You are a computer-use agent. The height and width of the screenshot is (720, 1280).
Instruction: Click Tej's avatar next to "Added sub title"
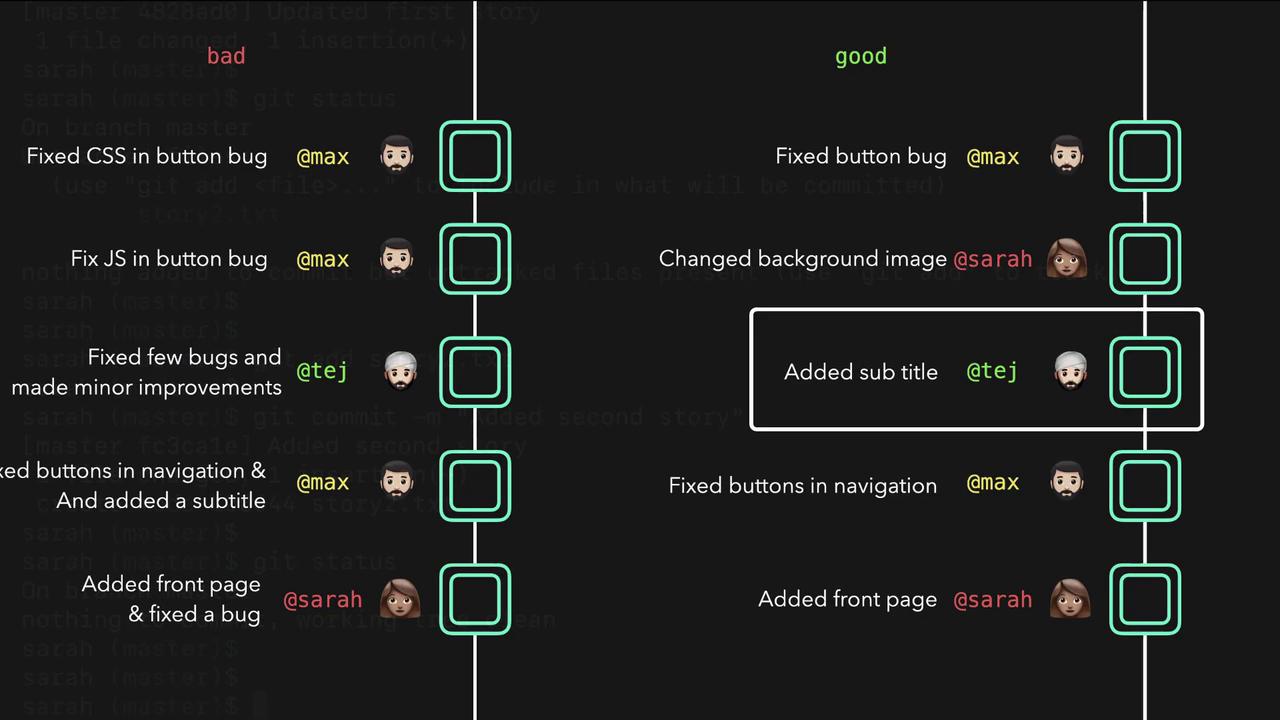[x=1070, y=371]
